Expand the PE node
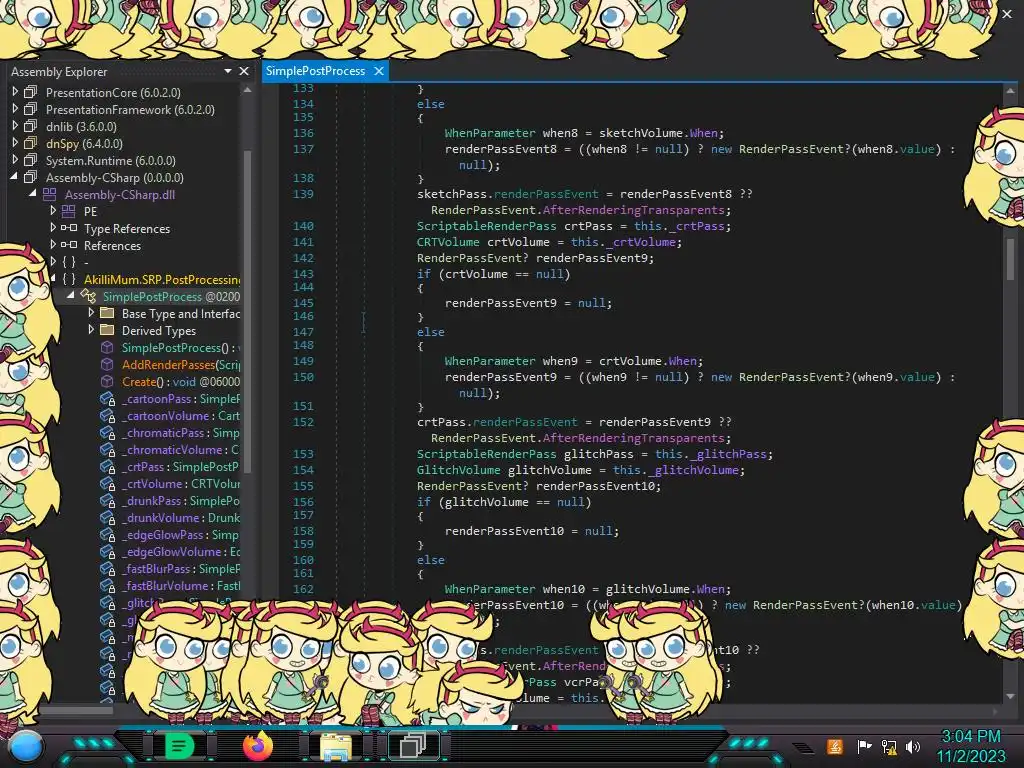The image size is (1024, 768). click(53, 211)
